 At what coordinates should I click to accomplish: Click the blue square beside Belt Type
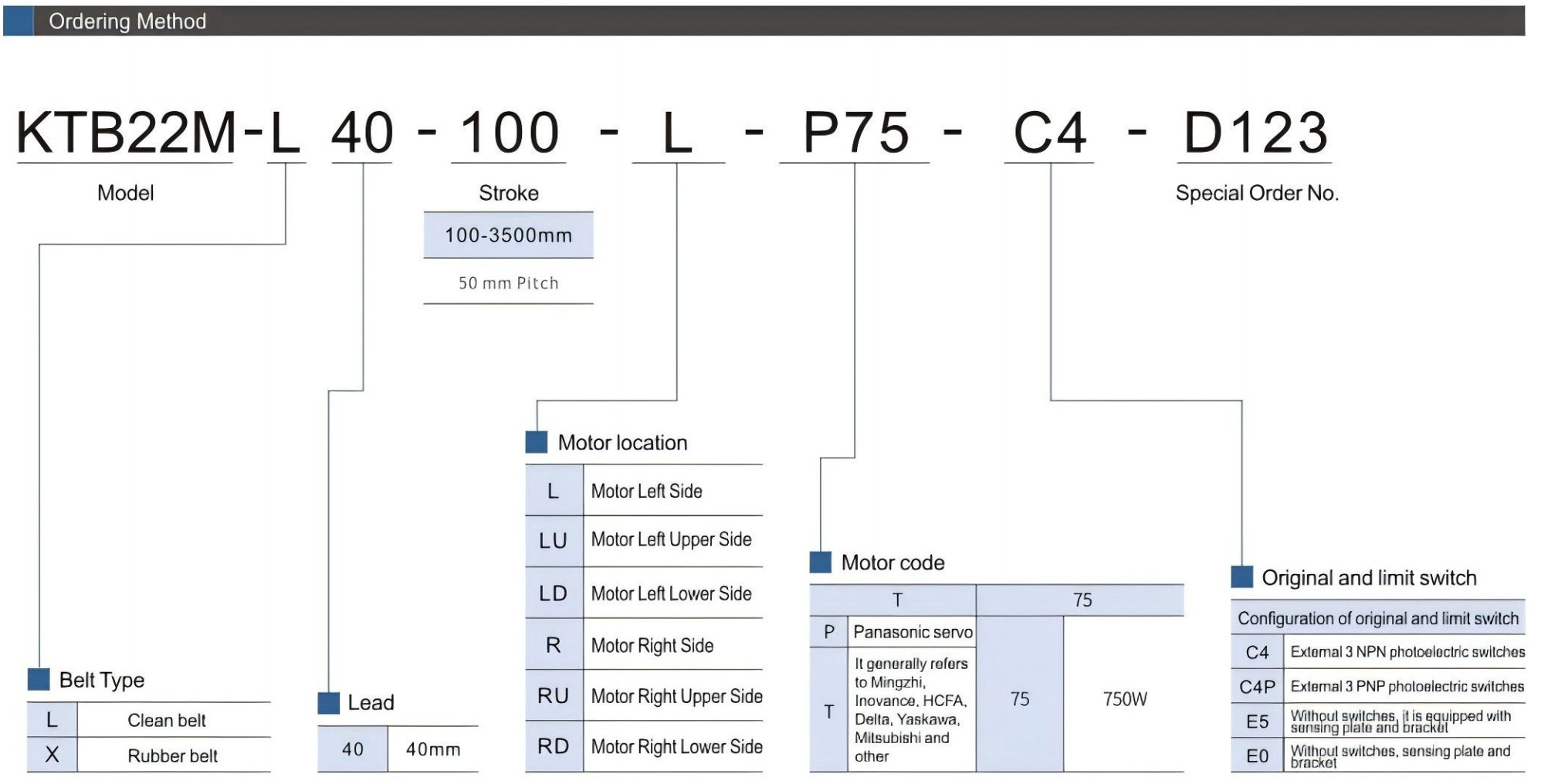pyautogui.click(x=39, y=679)
